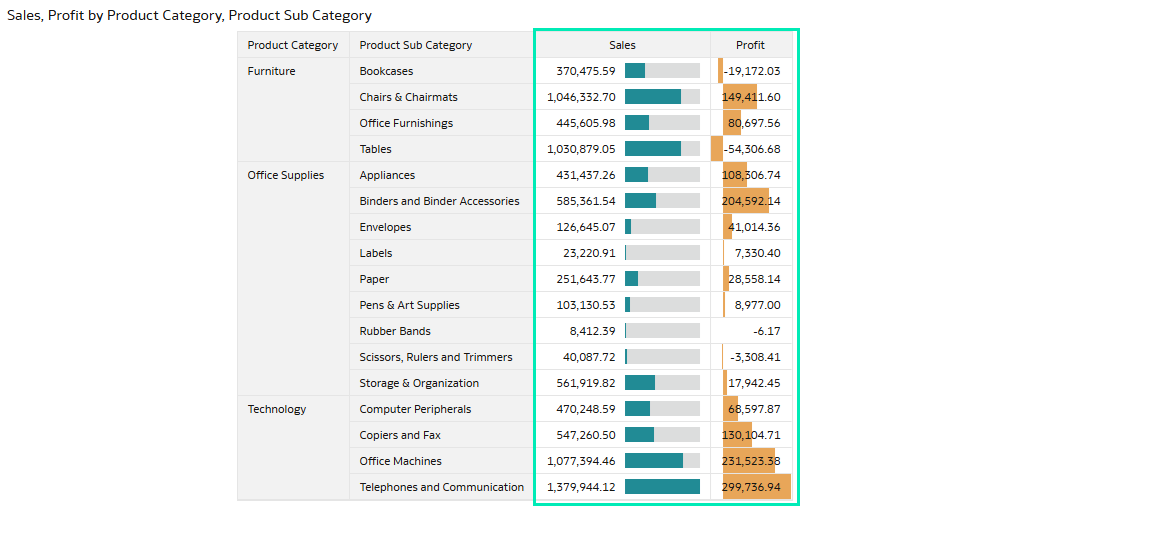This screenshot has height=534, width=1152.
Task: Select sales value 1,046,332.70
Action: point(581,97)
